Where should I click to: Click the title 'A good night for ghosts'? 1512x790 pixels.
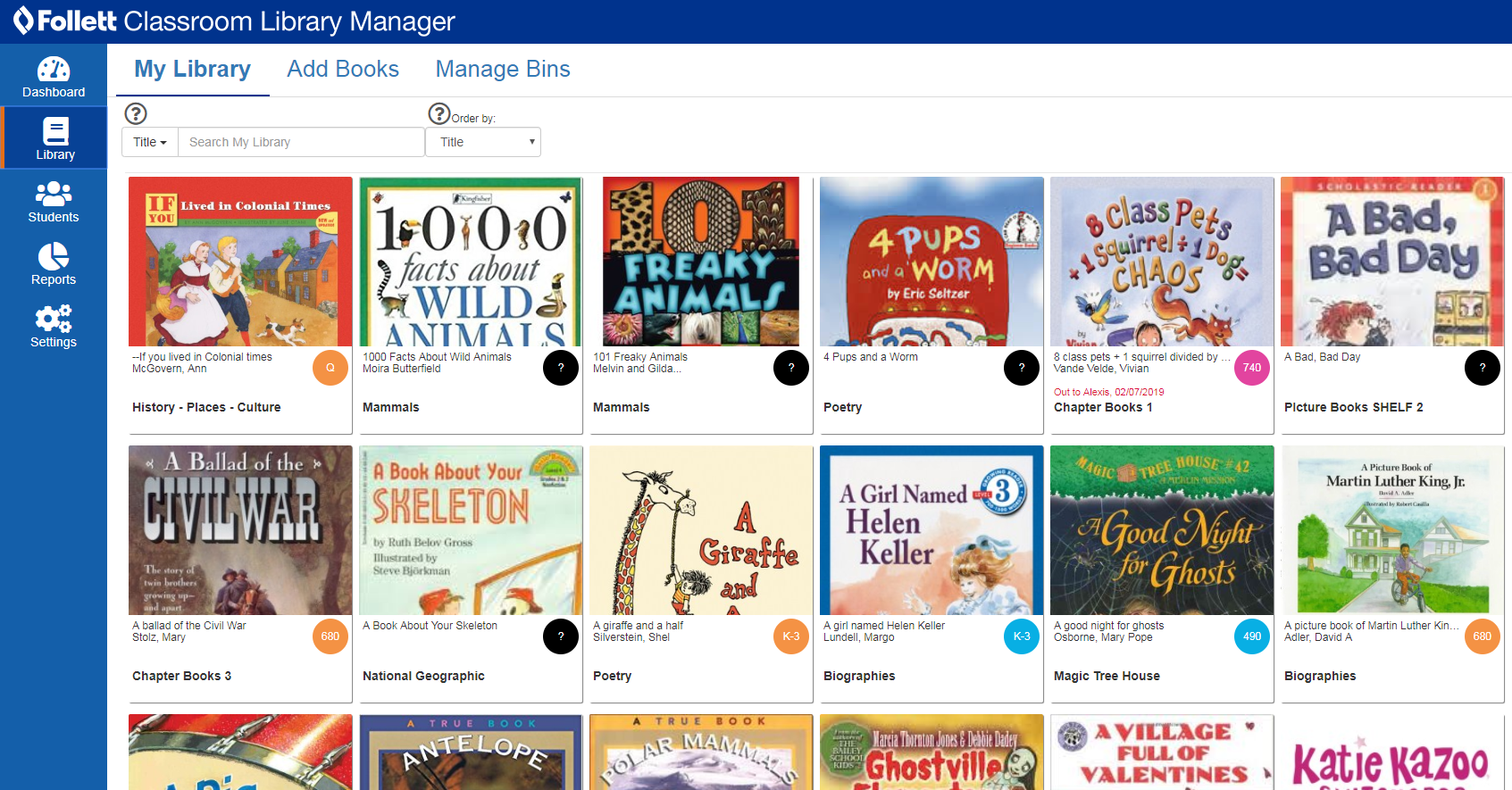click(x=1108, y=626)
